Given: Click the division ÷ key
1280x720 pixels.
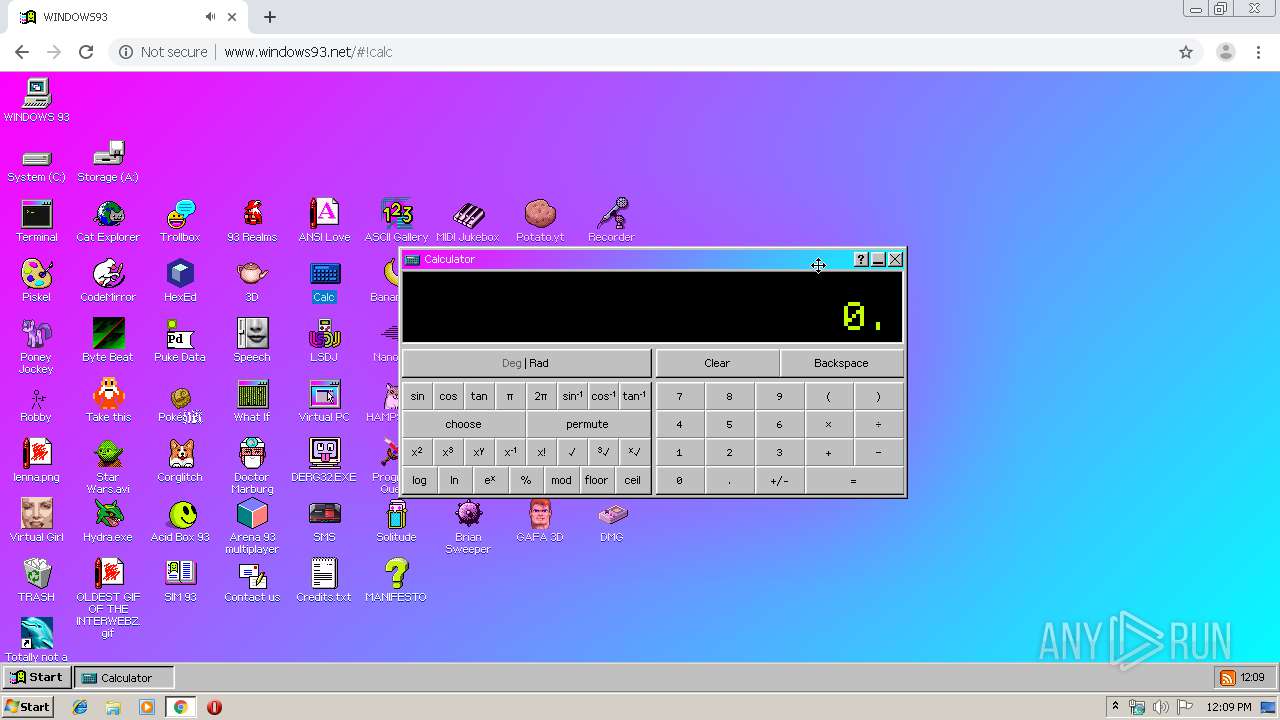Looking at the screenshot, I should 878,424.
